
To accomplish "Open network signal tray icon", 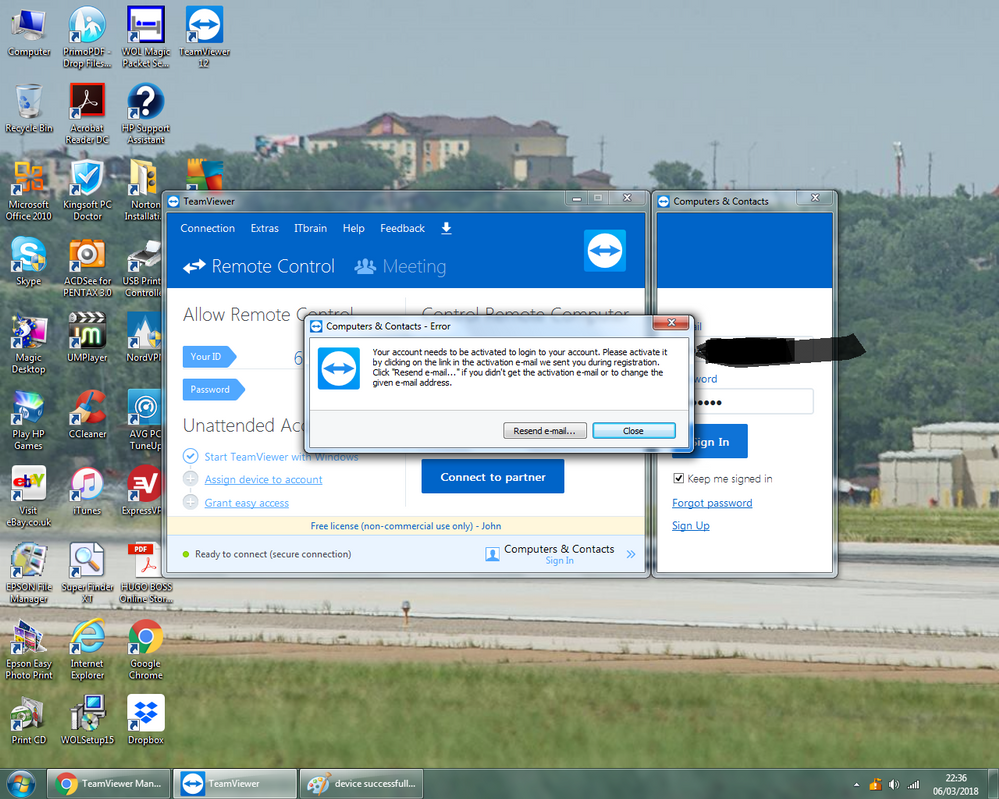I will click(x=914, y=784).
